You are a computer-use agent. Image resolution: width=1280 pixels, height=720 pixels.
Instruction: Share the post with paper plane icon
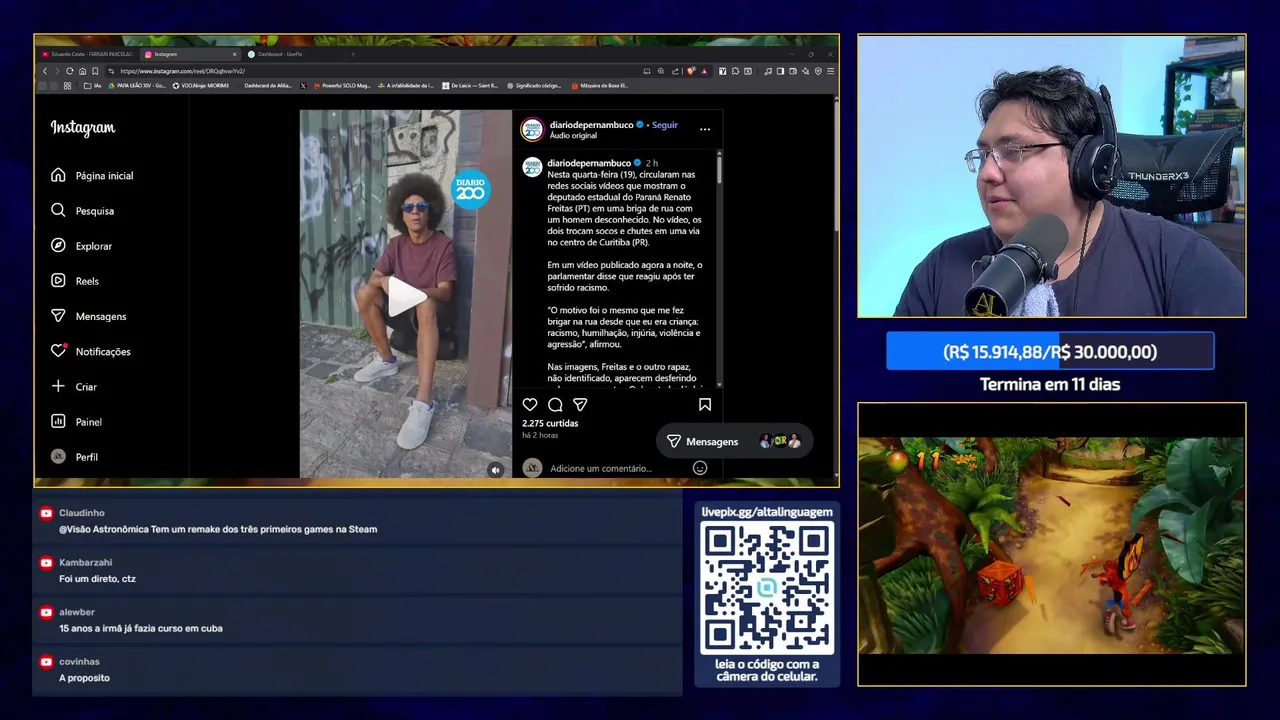tap(580, 405)
